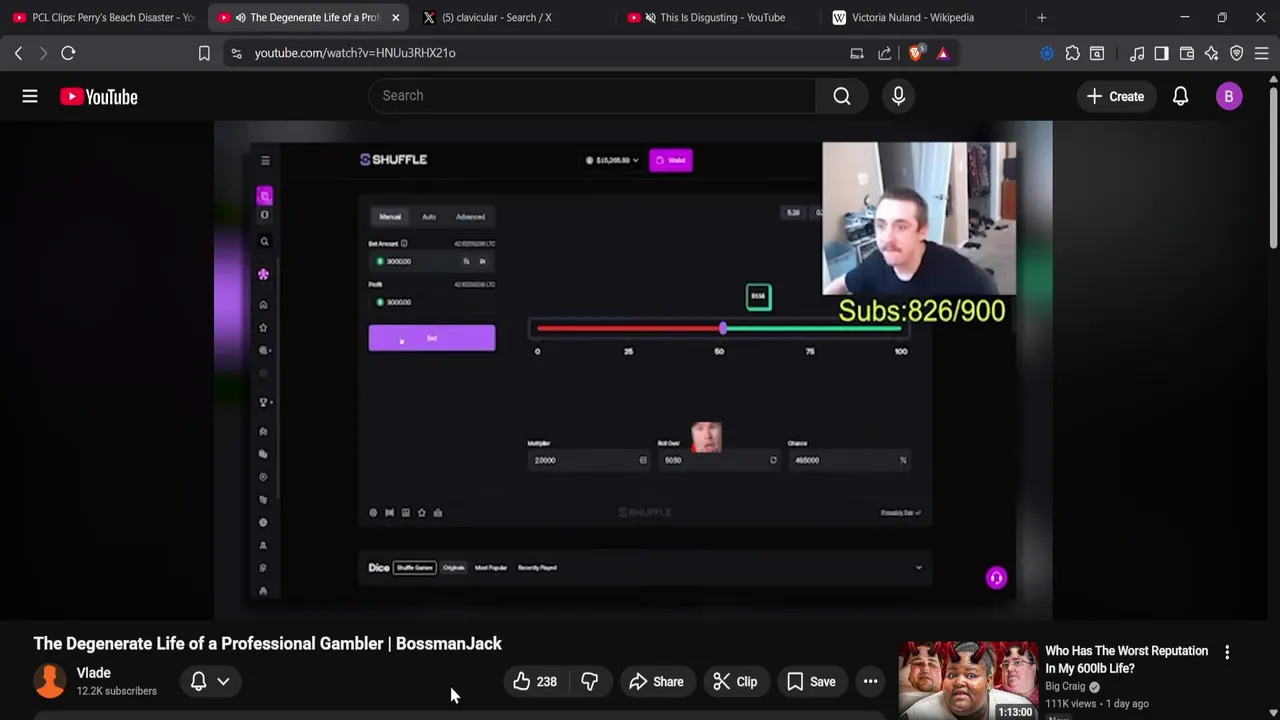Switch to PCL Clips Perry's Beach Disaster tab
The height and width of the screenshot is (720, 1280).
tap(103, 17)
